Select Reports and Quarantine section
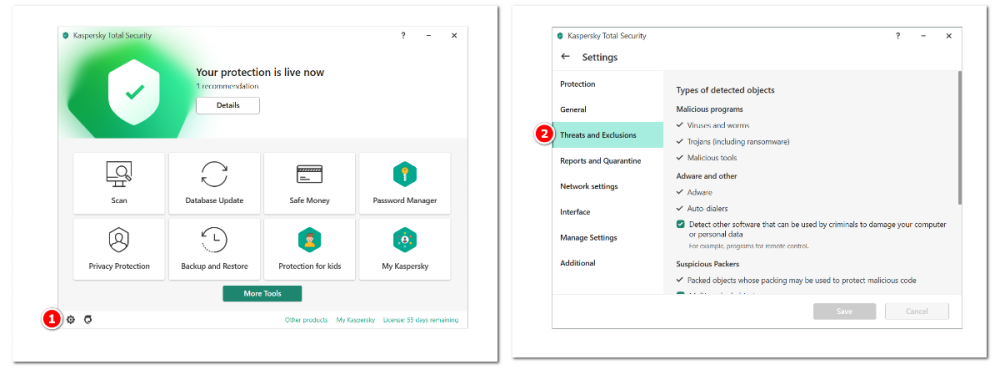 pos(608,161)
